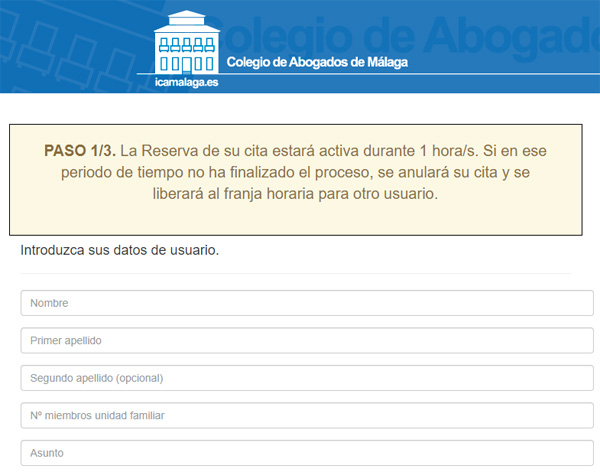The image size is (600, 472).
Task: Click the Colegio de Abogados de Málaga title
Action: point(318,62)
